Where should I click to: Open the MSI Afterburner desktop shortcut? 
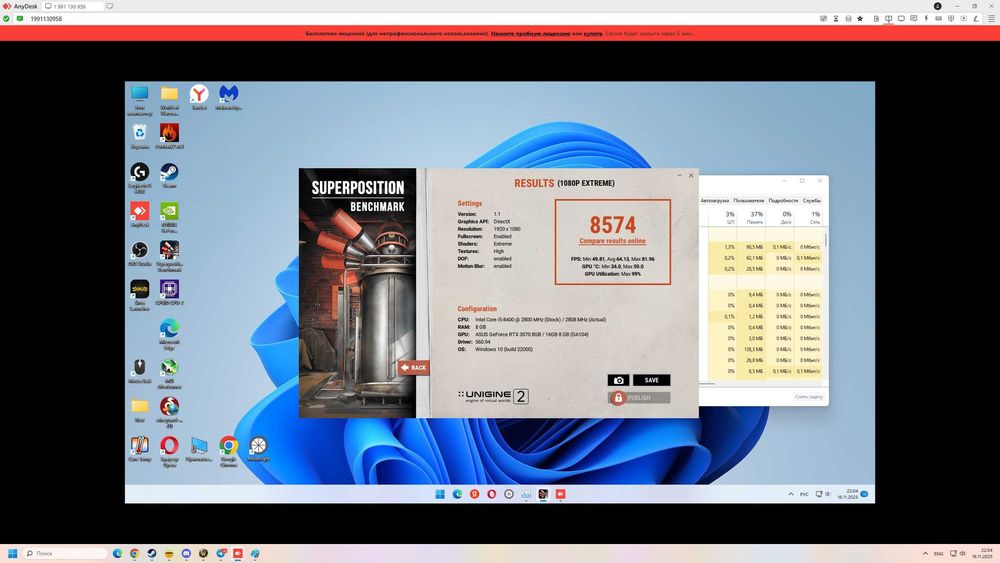pyautogui.click(x=169, y=372)
